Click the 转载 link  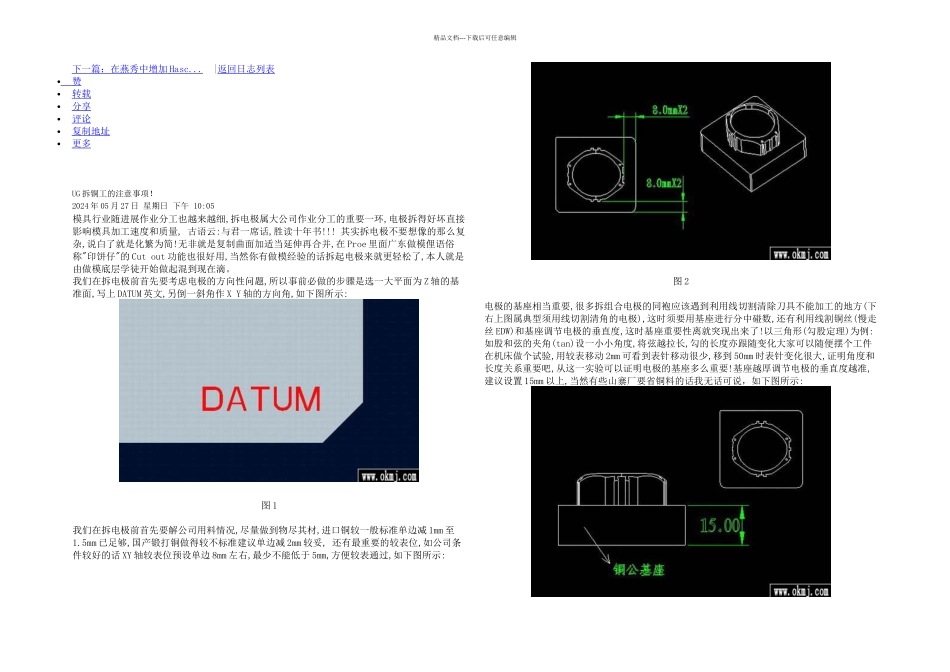pos(81,94)
